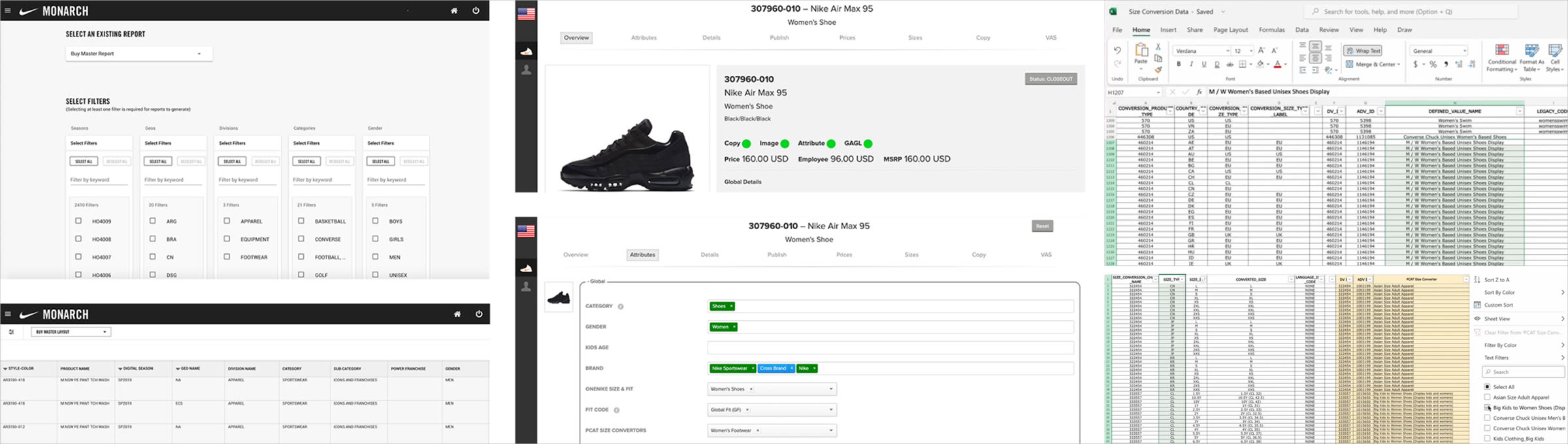Open PCAT Size Convertors Women's Footwear dropdown
The height and width of the screenshot is (444, 1568).
[x=772, y=431]
